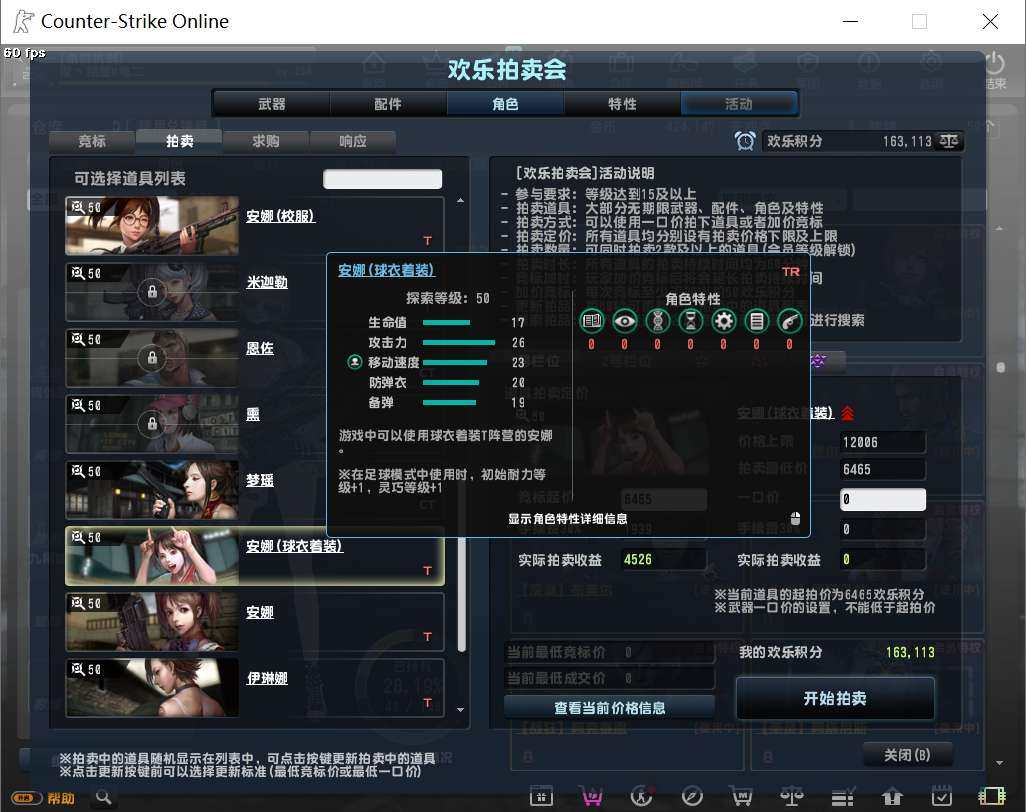Image resolution: width=1026 pixels, height=812 pixels.
Task: Click the item list scroll up arrow
Action: pos(461,200)
